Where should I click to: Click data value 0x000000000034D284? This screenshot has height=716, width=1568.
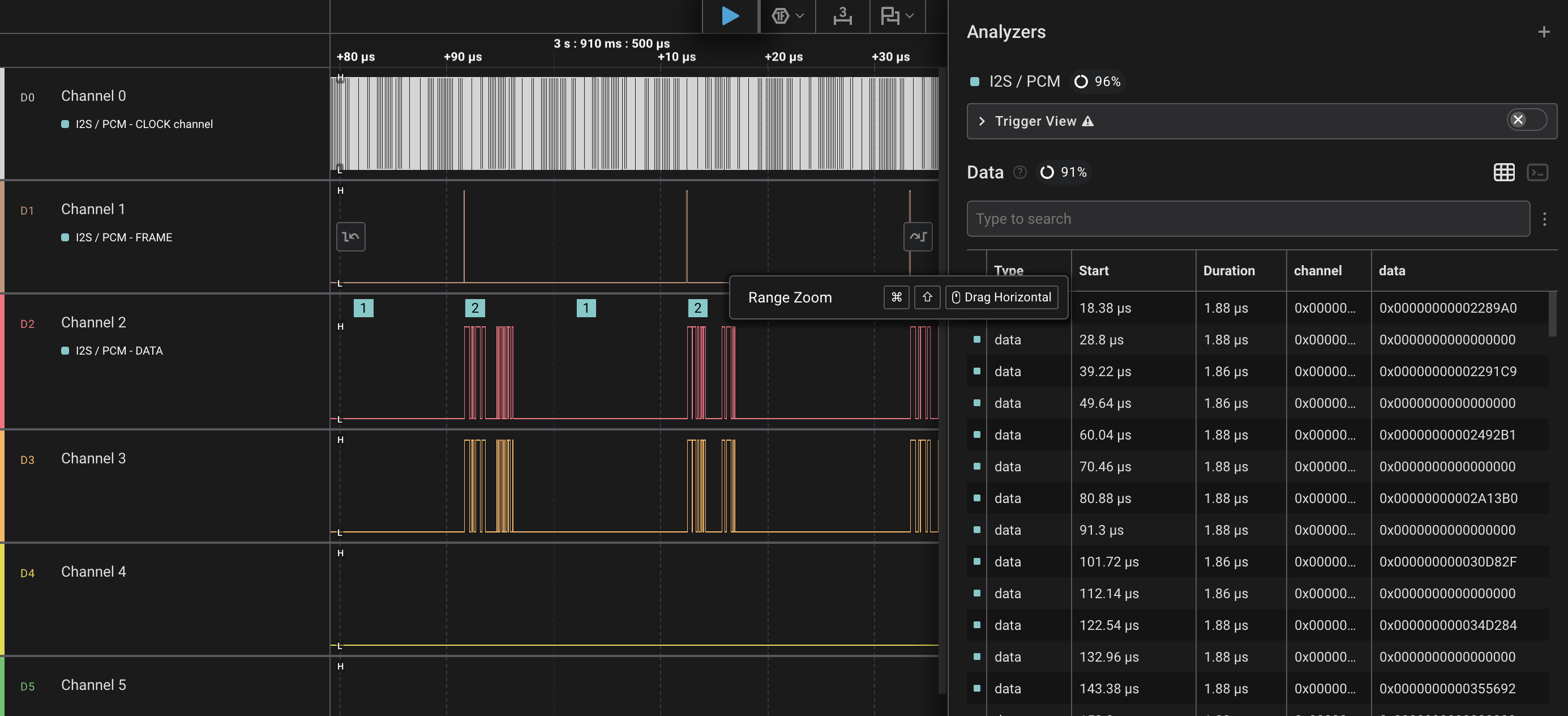(x=1447, y=625)
